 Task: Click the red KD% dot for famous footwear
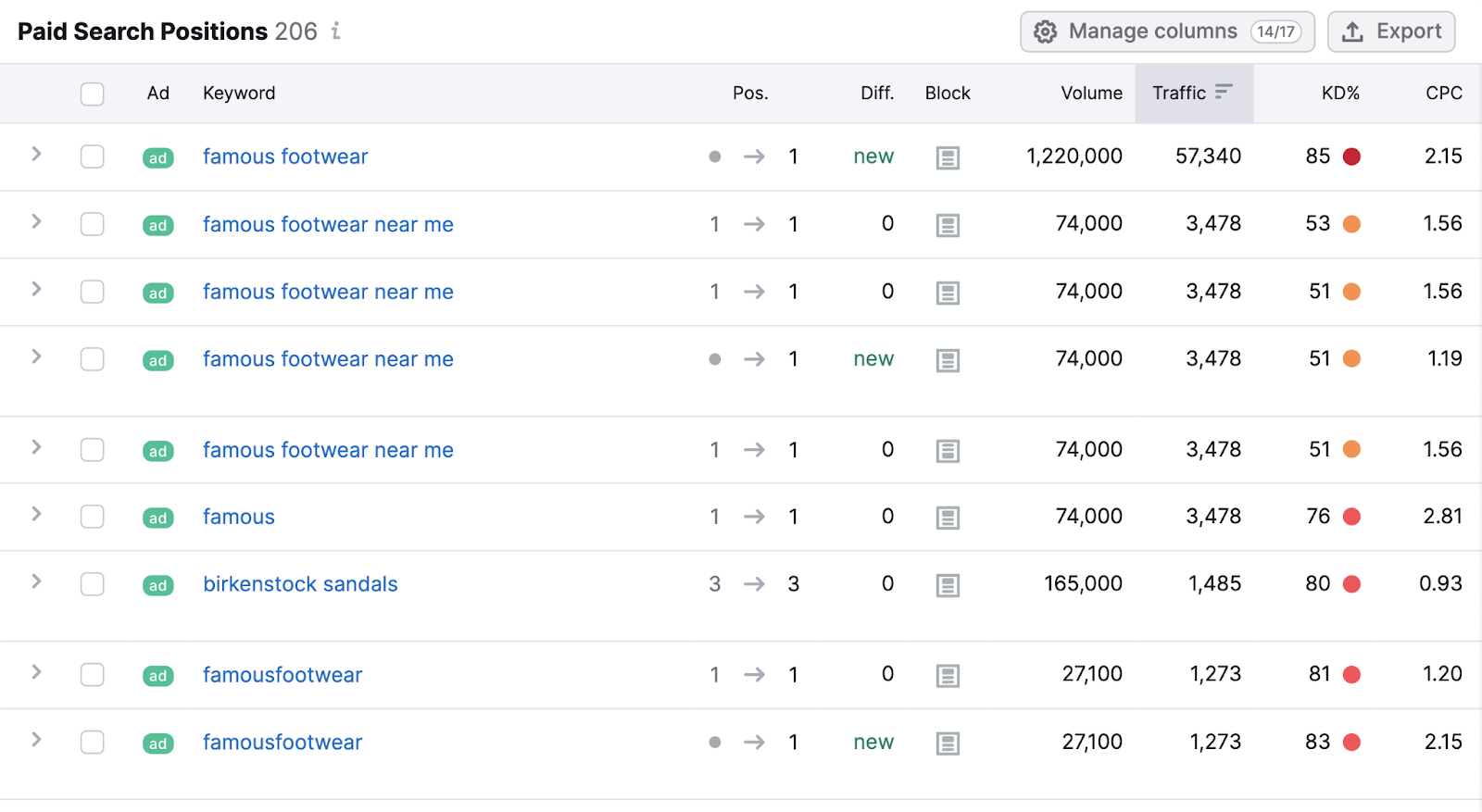point(1352,156)
